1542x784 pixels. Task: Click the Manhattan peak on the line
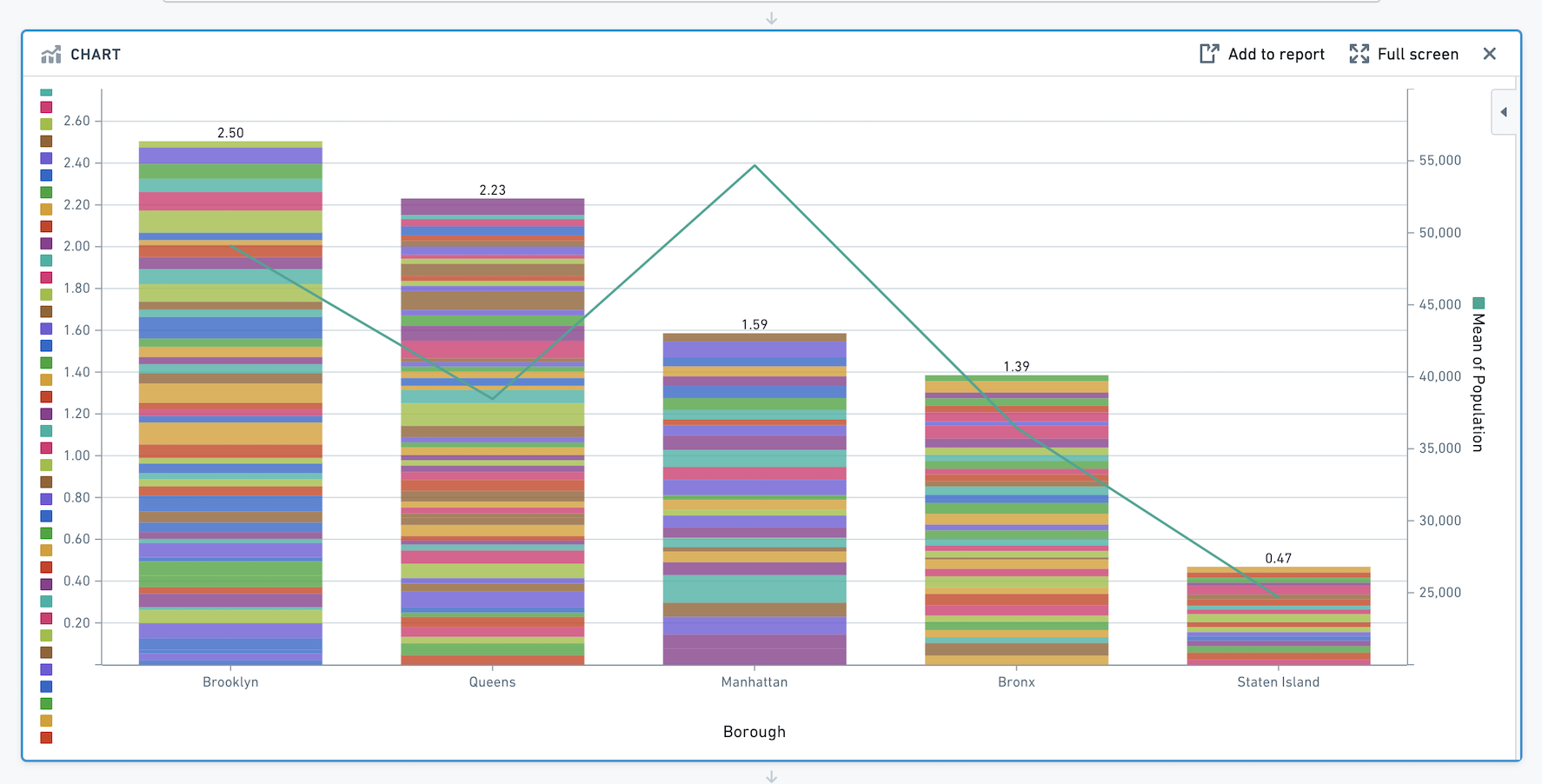(x=754, y=166)
